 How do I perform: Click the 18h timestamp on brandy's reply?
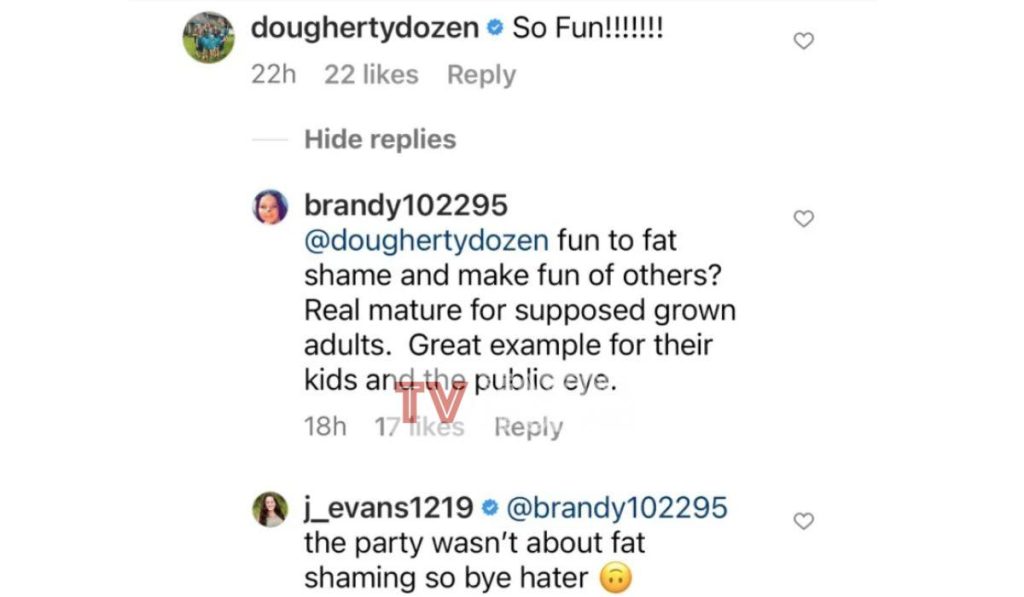325,427
